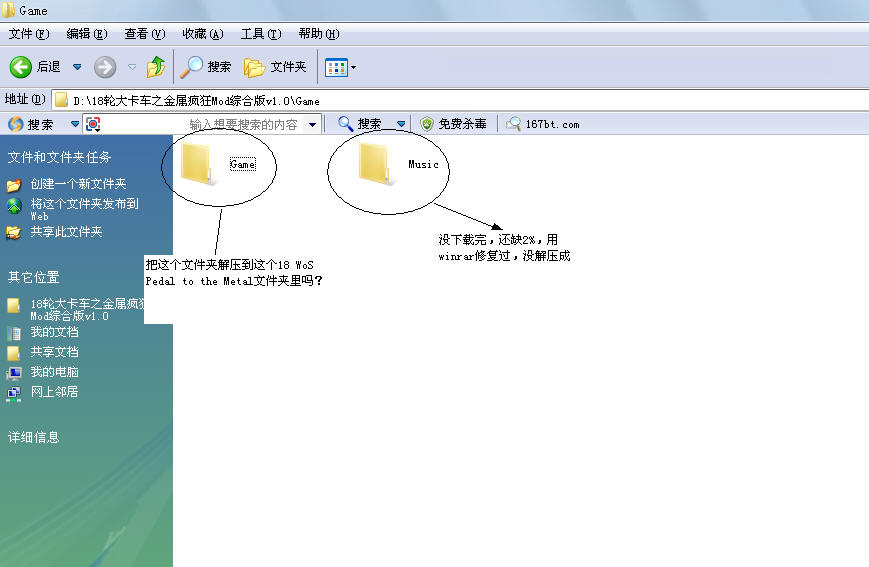Collapse the 文件和文件夹任务 section header

(59, 157)
